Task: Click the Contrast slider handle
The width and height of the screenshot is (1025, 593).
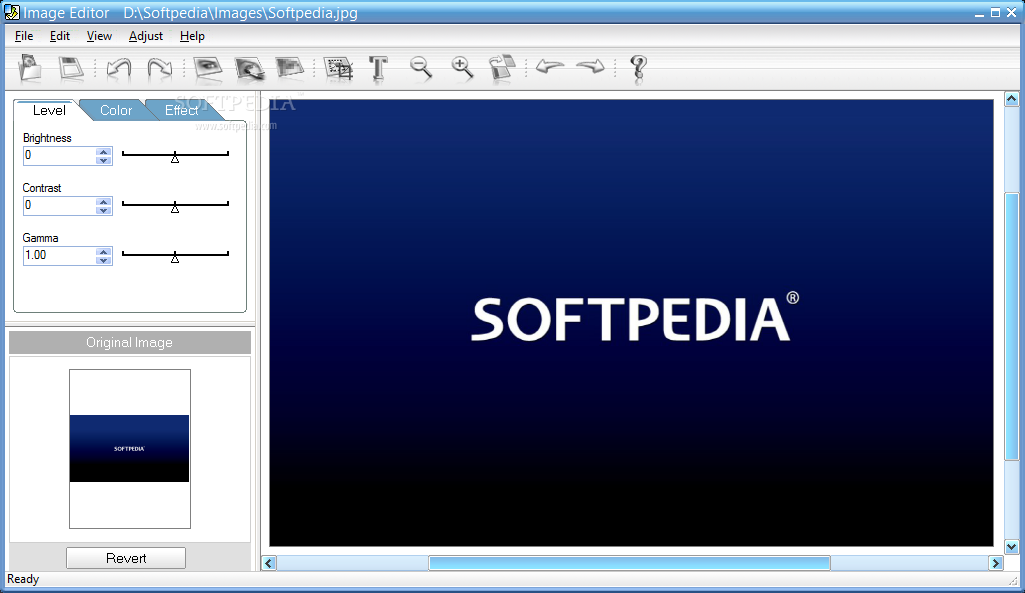Action: pyautogui.click(x=175, y=207)
